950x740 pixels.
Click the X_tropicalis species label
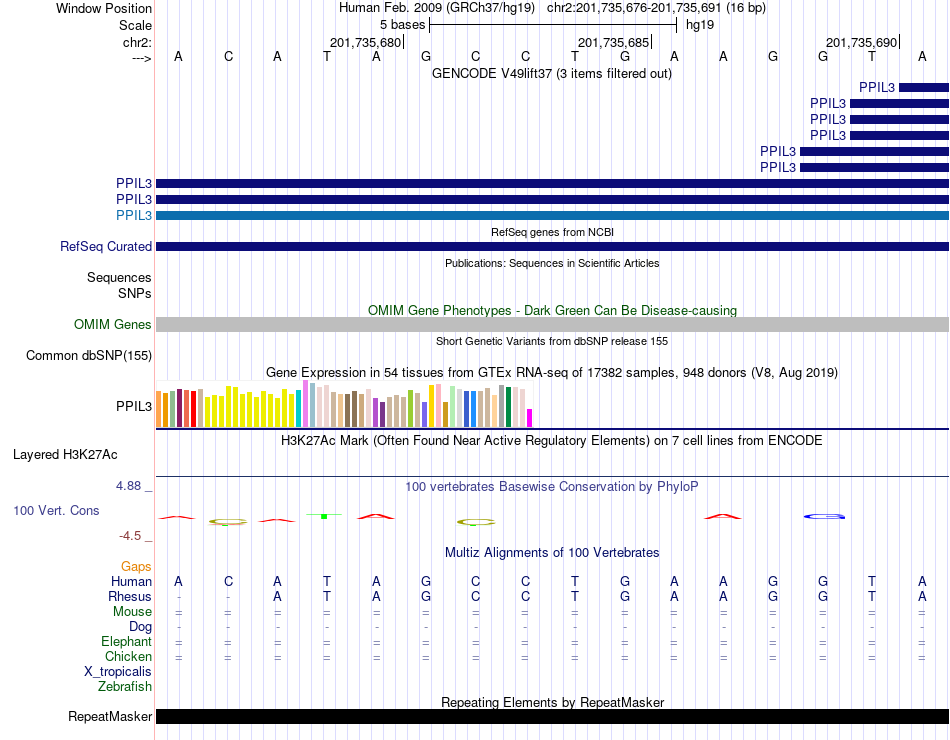pos(118,672)
